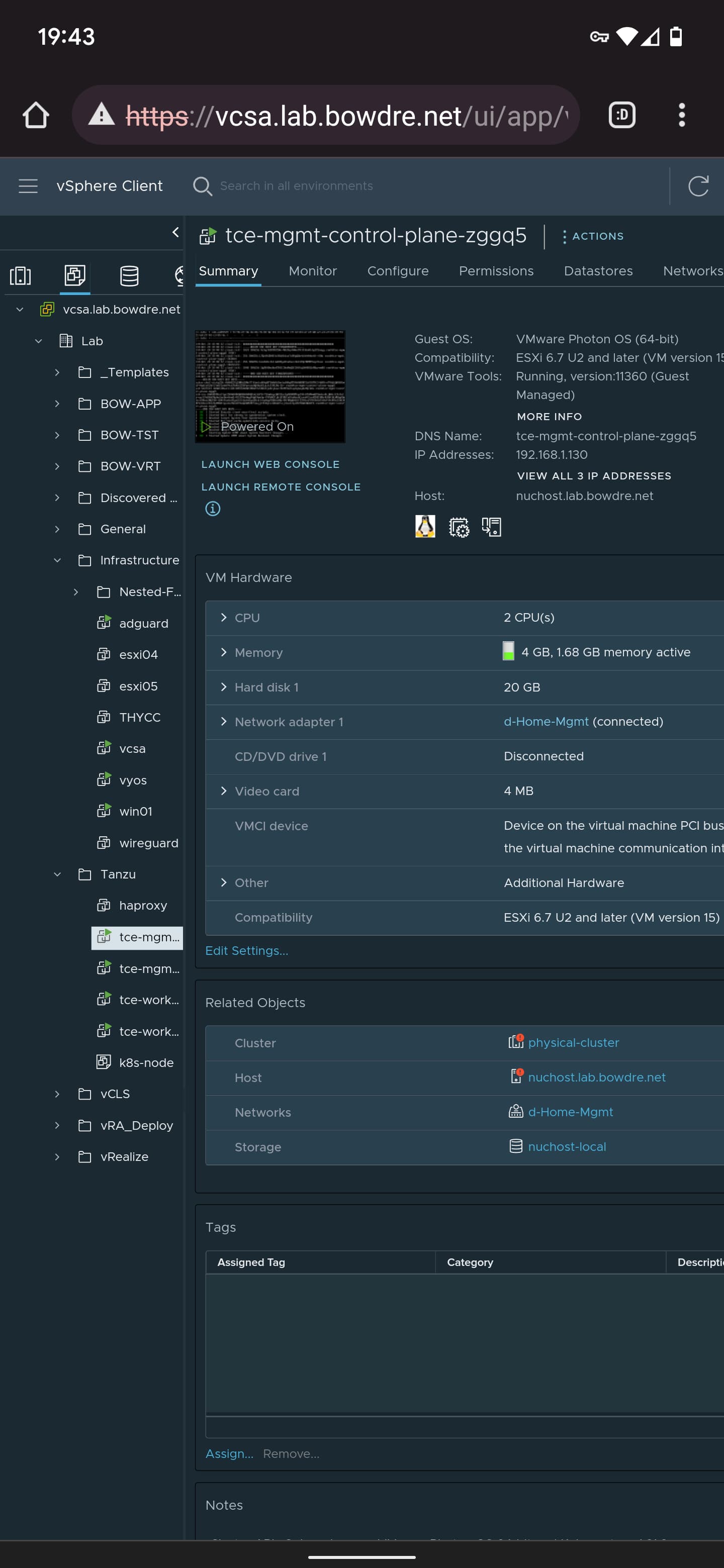This screenshot has height=1568, width=724.
Task: Click the console info icon
Action: pyautogui.click(x=213, y=508)
